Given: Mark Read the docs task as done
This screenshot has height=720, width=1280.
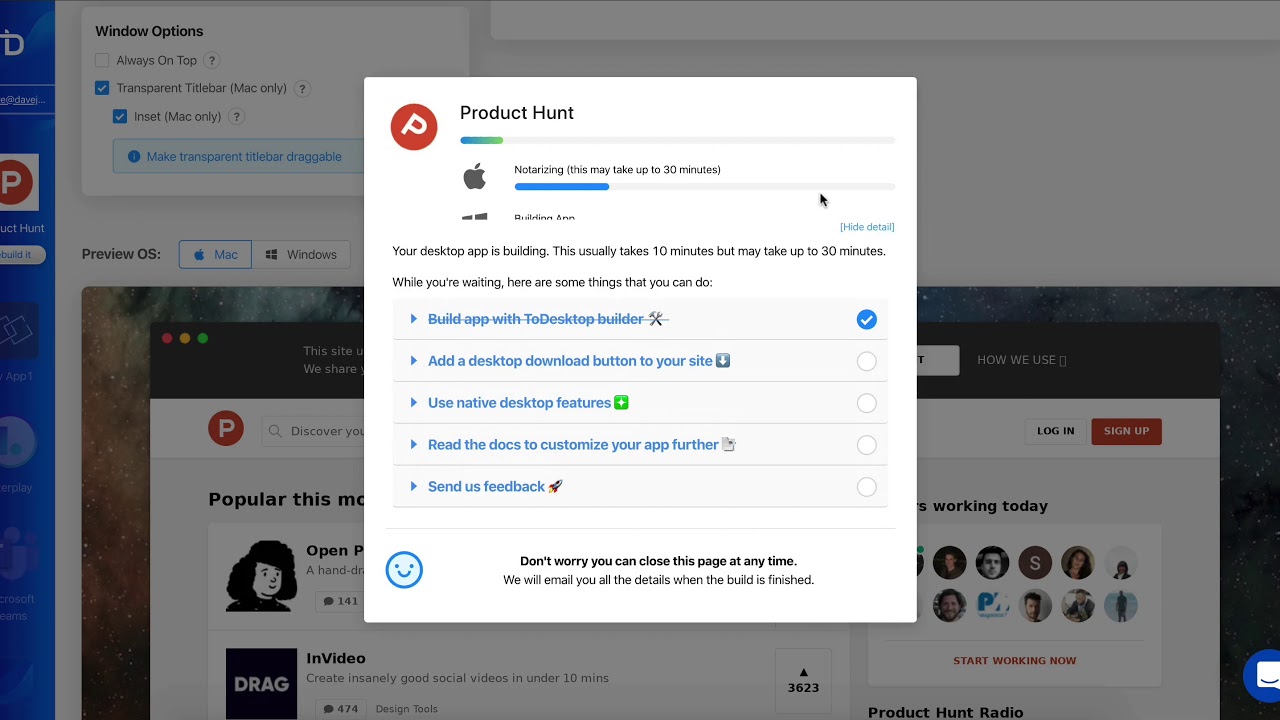Looking at the screenshot, I should [x=866, y=446].
